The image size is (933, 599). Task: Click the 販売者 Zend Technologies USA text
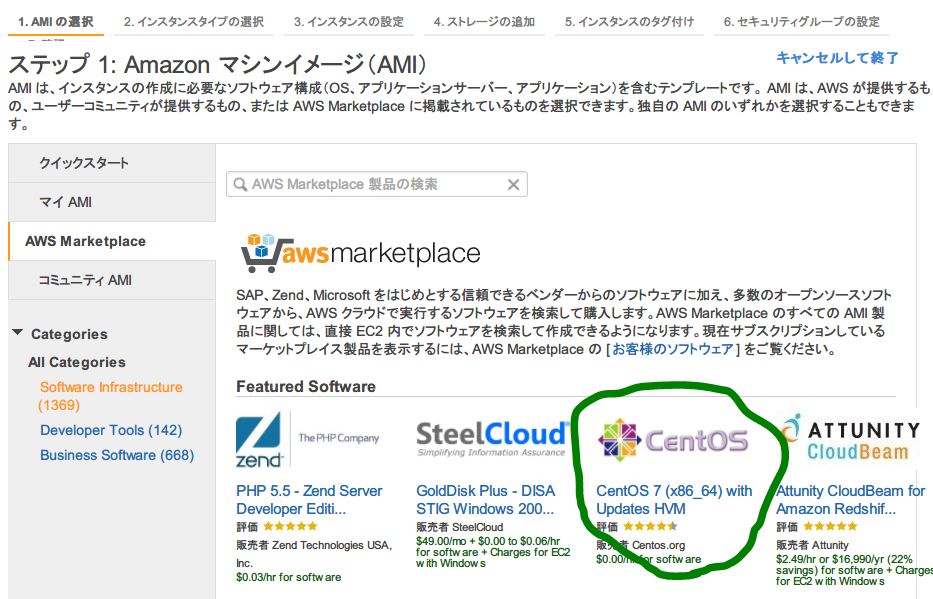(314, 554)
